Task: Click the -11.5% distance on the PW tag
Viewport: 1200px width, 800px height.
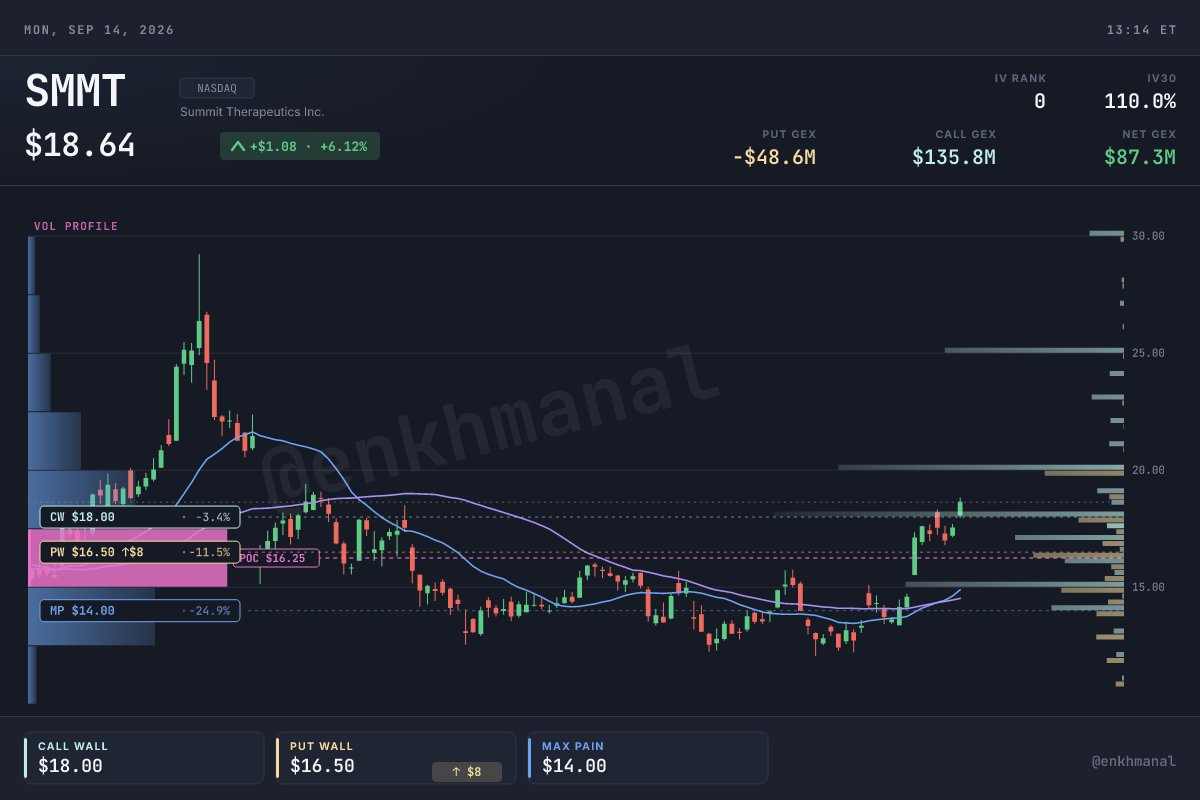Action: 208,552
